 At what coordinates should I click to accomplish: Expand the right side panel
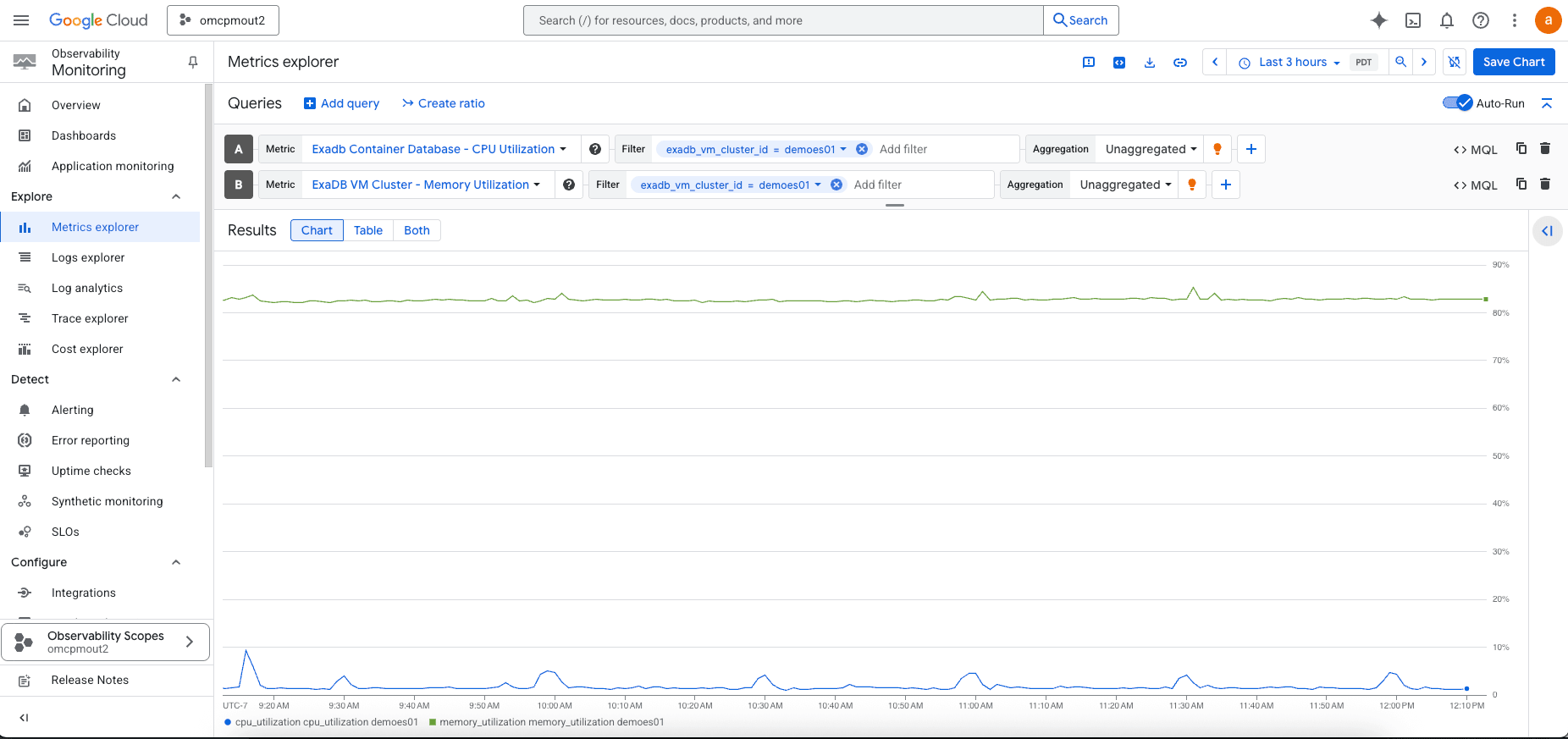[1548, 231]
